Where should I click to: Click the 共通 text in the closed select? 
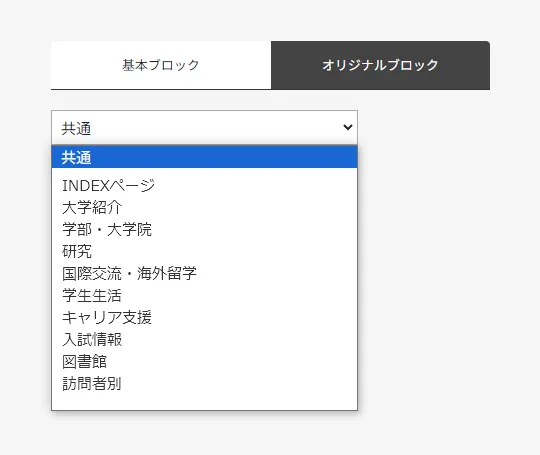76,128
